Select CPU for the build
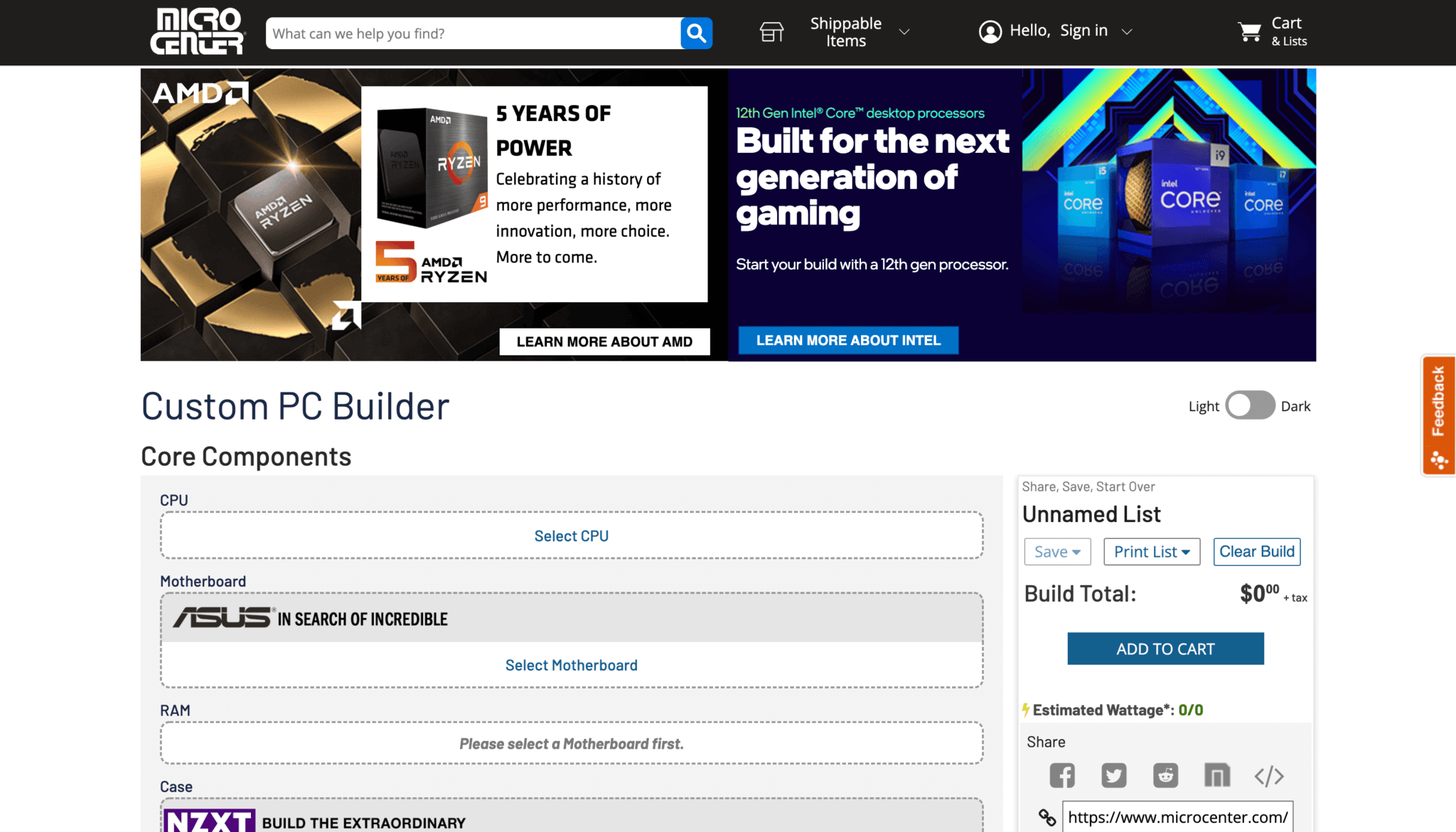This screenshot has height=832, width=1456. coord(571,535)
